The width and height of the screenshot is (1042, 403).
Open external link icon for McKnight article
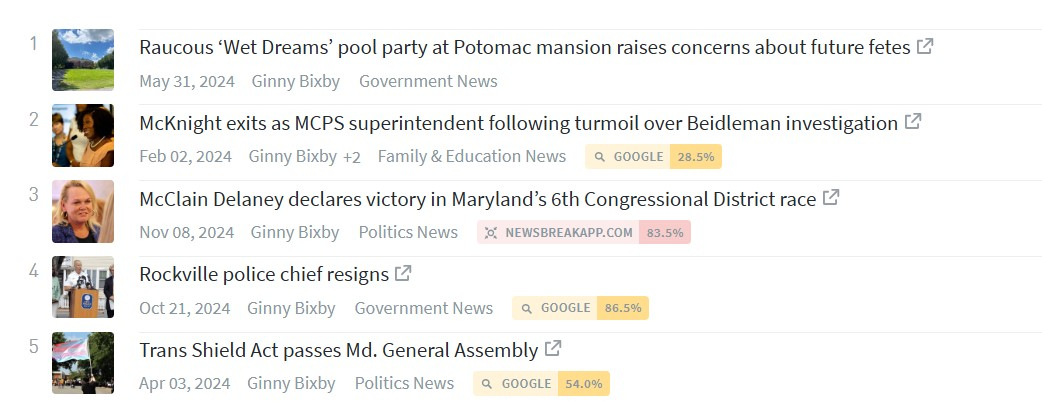coord(912,122)
